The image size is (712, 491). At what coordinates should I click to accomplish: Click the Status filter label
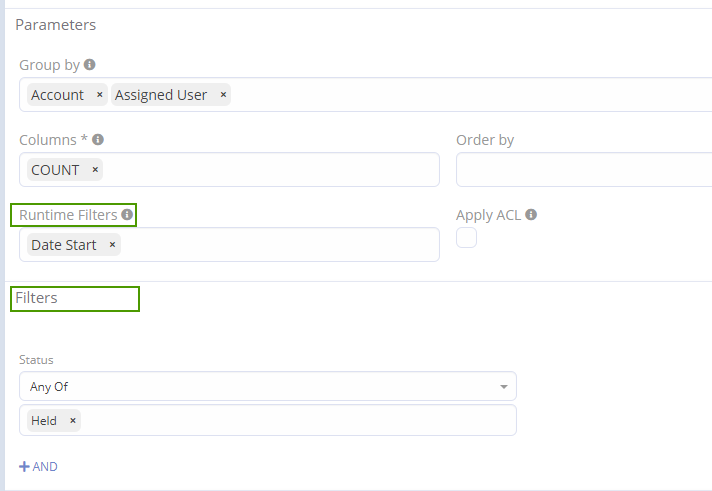click(36, 360)
